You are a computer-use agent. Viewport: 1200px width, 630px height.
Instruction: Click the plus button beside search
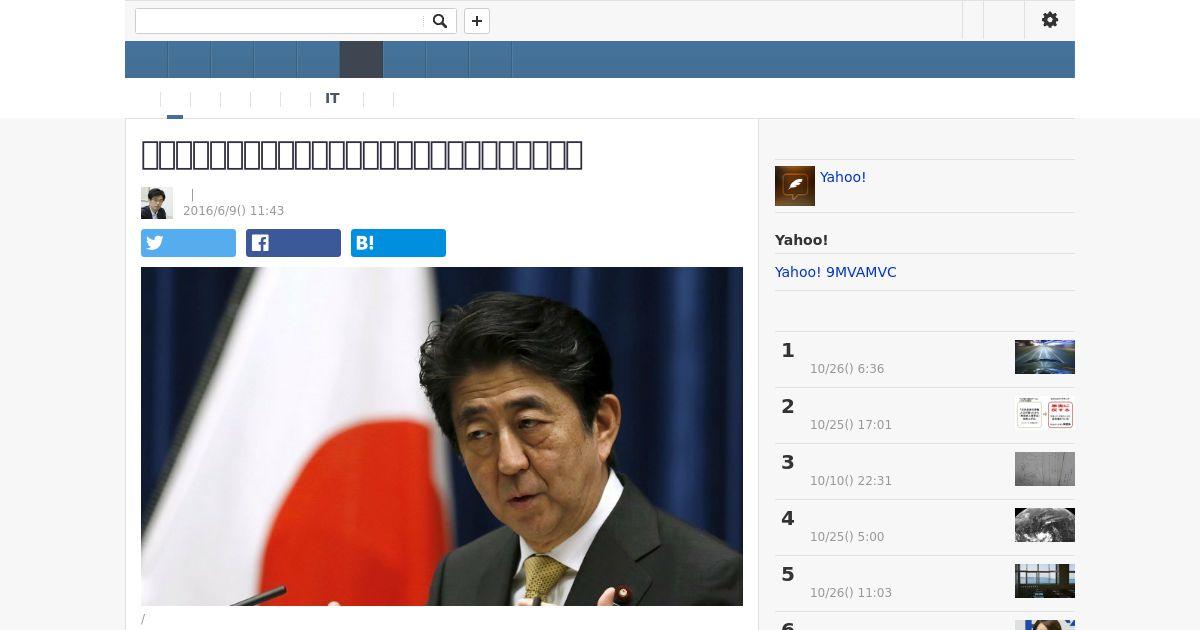[477, 21]
